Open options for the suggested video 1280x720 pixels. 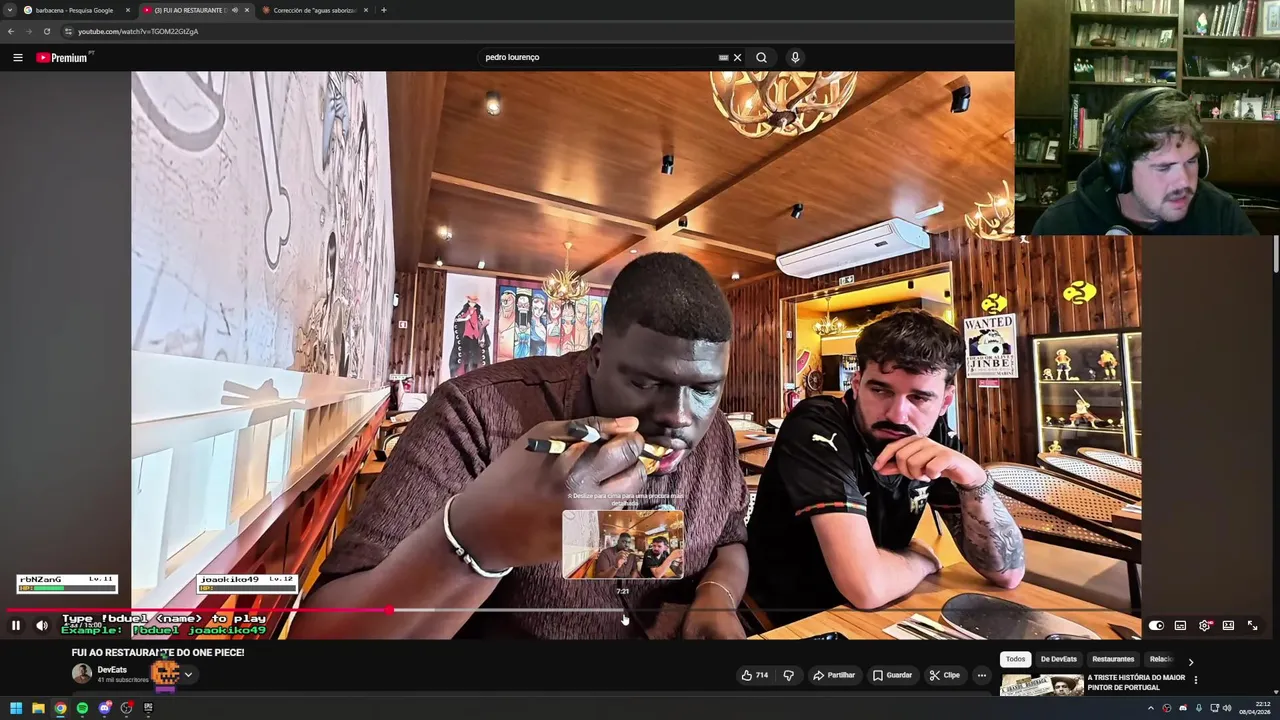(x=1195, y=680)
